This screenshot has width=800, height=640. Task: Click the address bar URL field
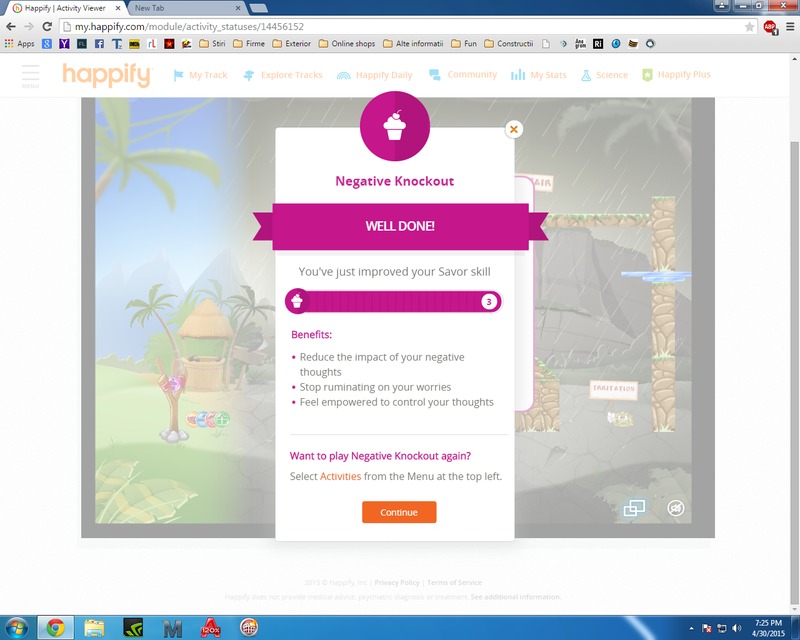[x=408, y=27]
